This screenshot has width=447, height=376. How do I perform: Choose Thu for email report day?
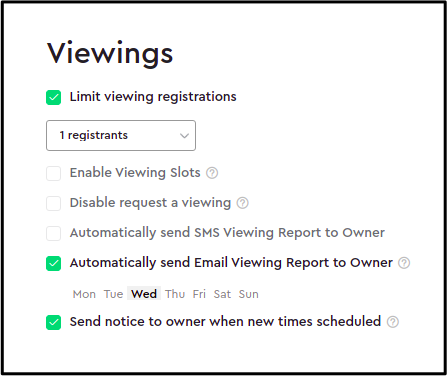[175, 294]
